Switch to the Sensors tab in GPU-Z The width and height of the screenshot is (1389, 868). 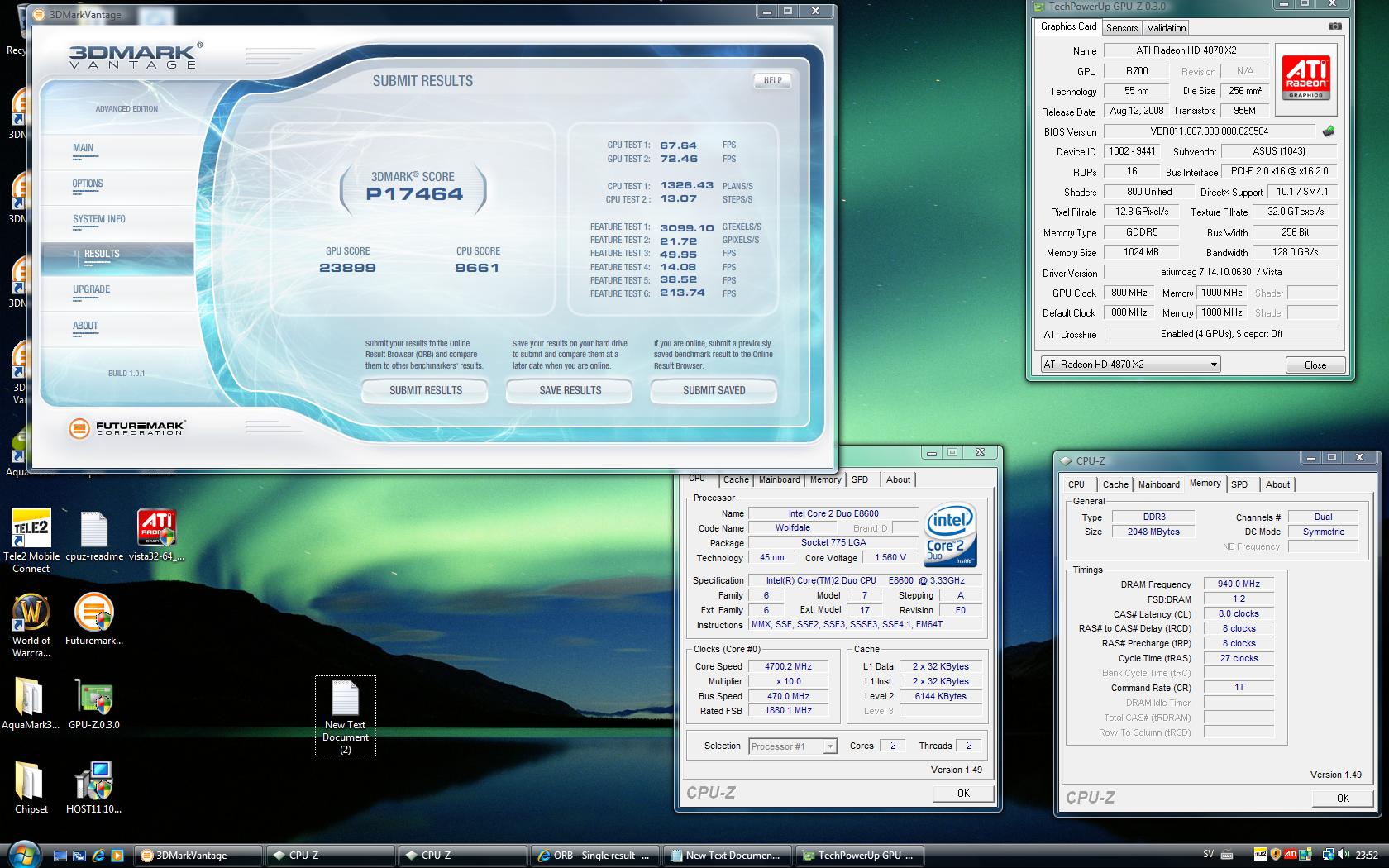click(x=1122, y=27)
